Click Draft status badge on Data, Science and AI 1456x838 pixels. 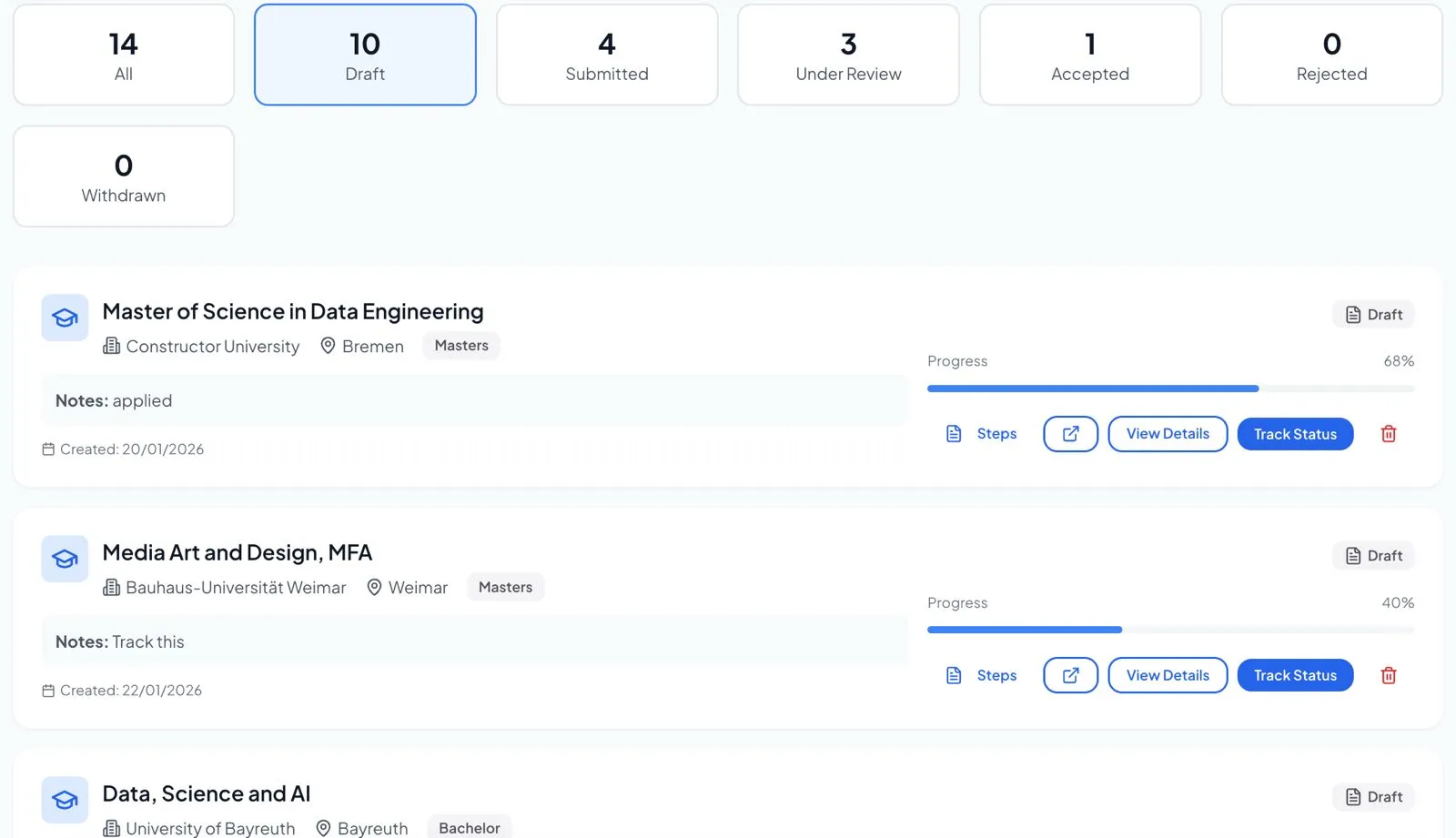click(1373, 797)
